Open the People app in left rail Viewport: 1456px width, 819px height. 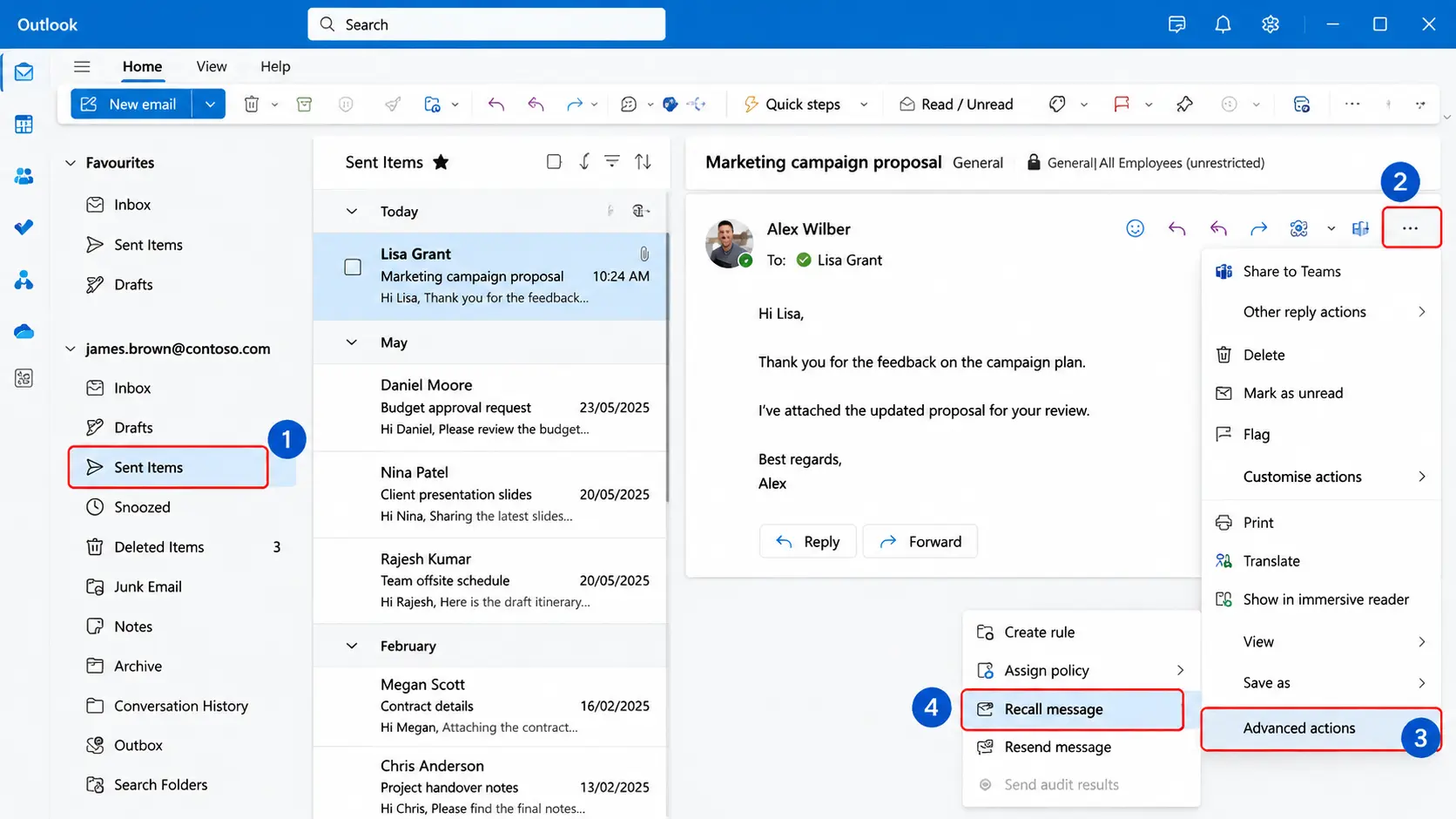(24, 176)
